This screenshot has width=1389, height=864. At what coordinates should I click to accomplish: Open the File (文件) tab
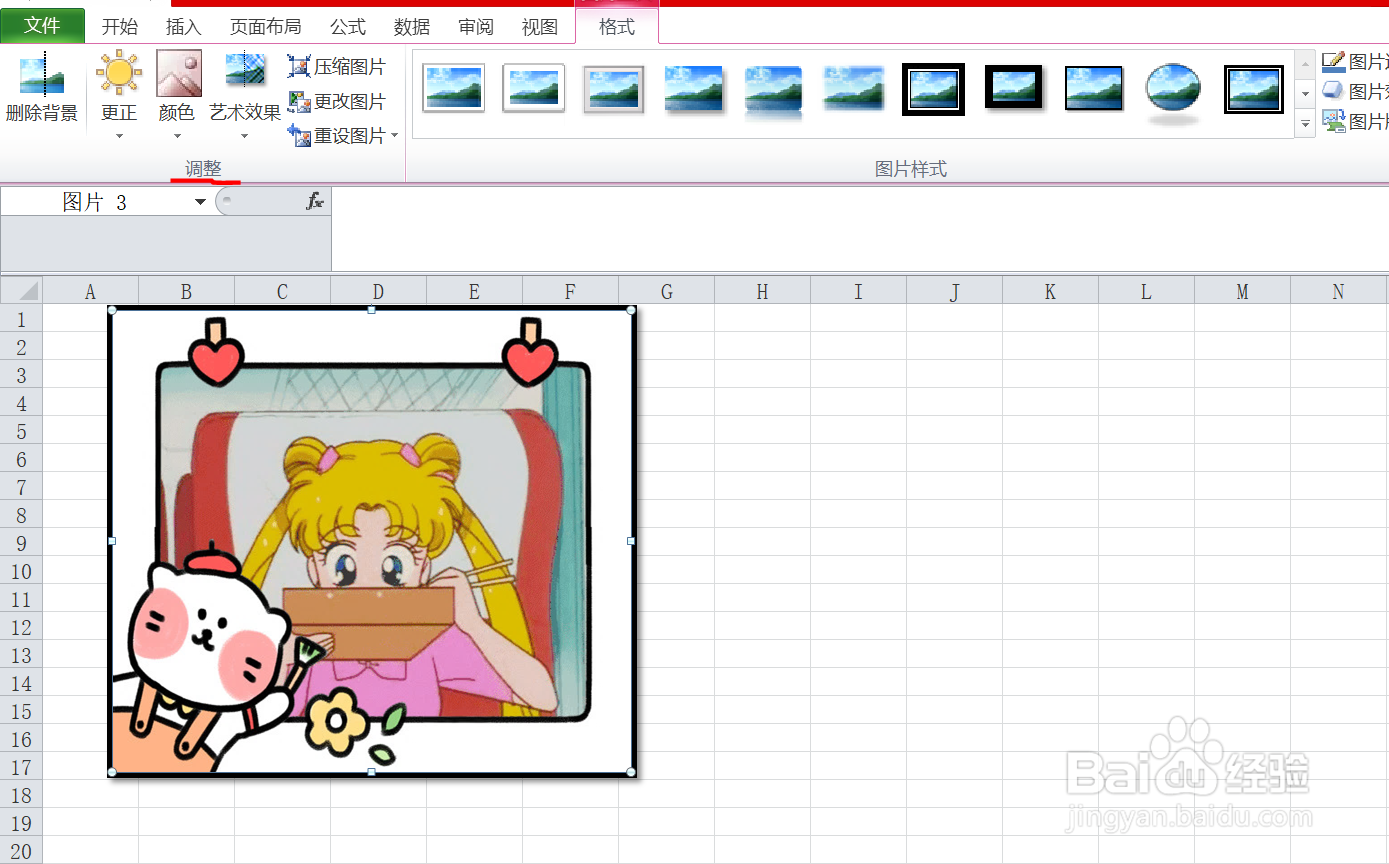click(x=42, y=26)
